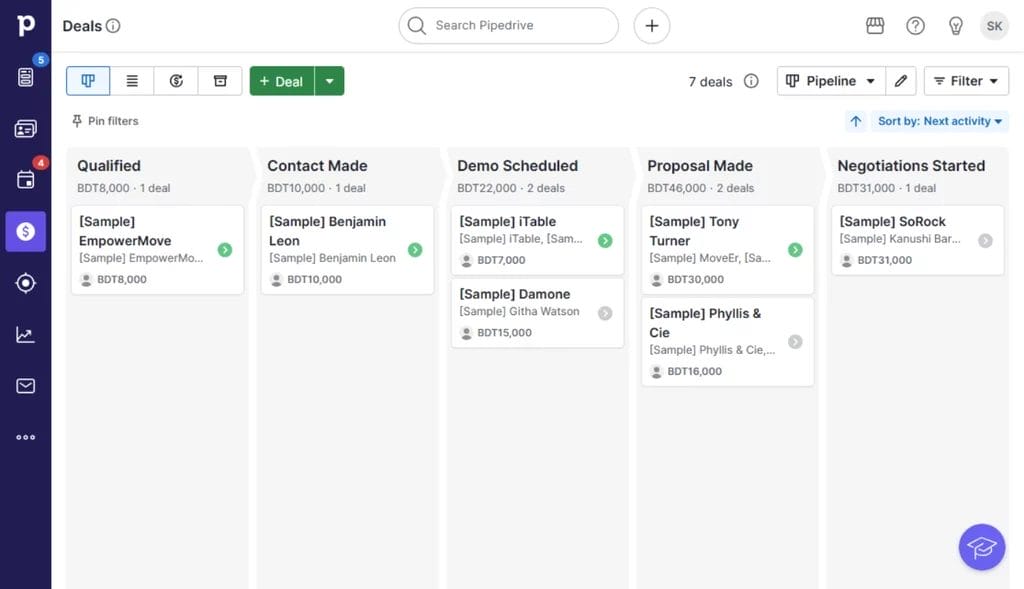Open the forecast view icon in the toolbar

coord(176,80)
